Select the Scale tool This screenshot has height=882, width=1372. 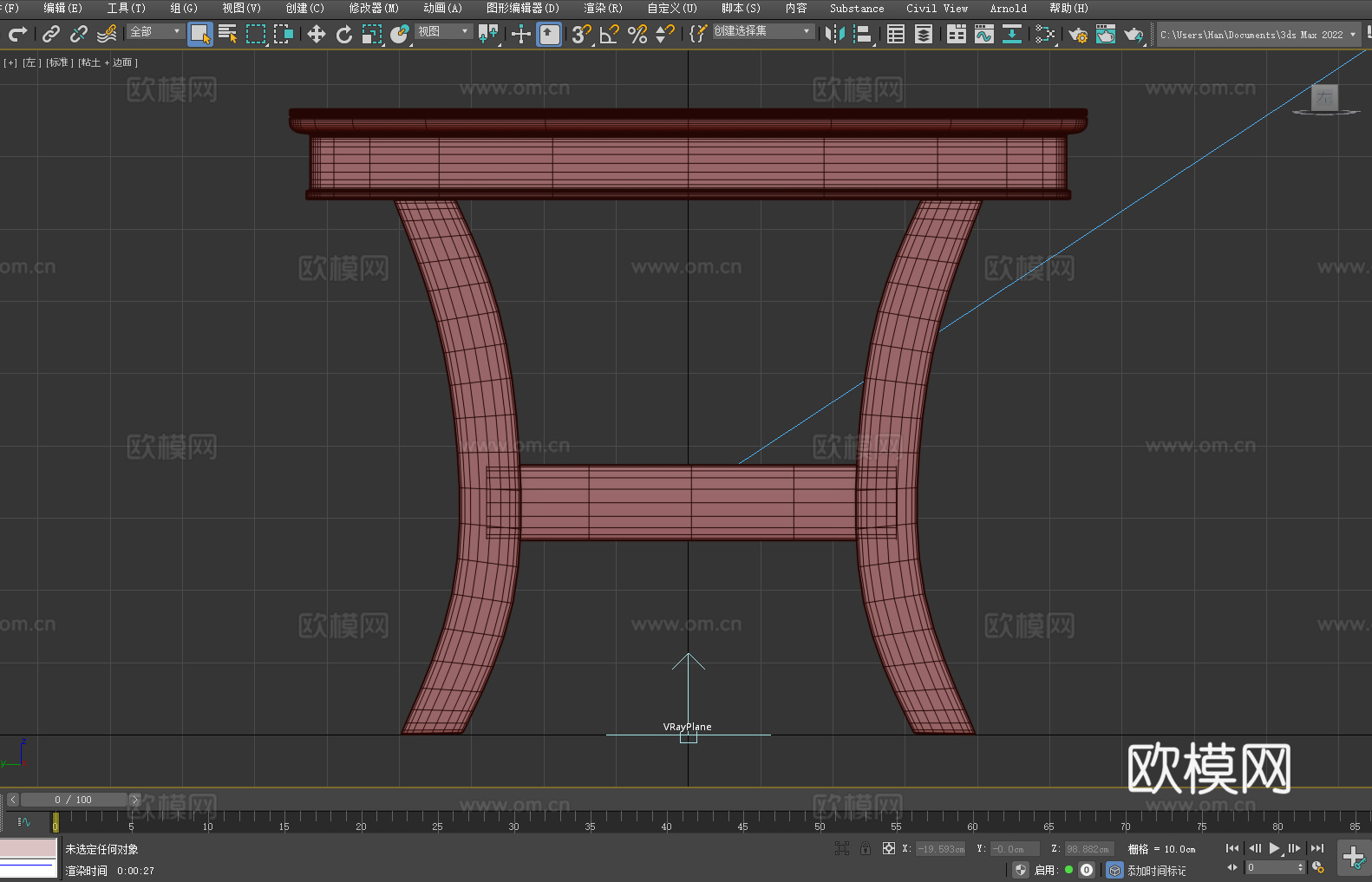tap(372, 34)
